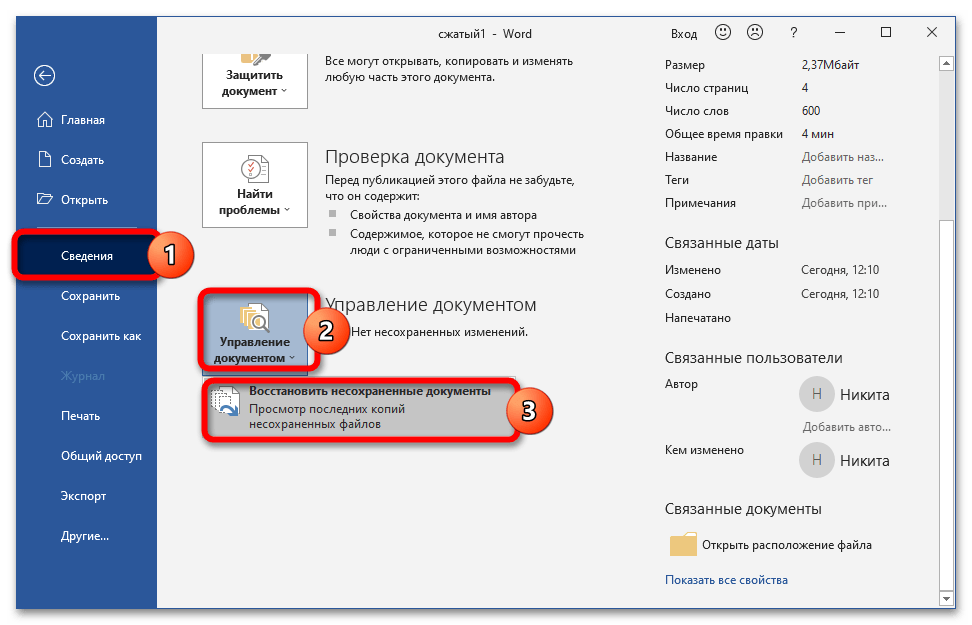Expand the Защитить документ dropdown button

click(x=255, y=81)
